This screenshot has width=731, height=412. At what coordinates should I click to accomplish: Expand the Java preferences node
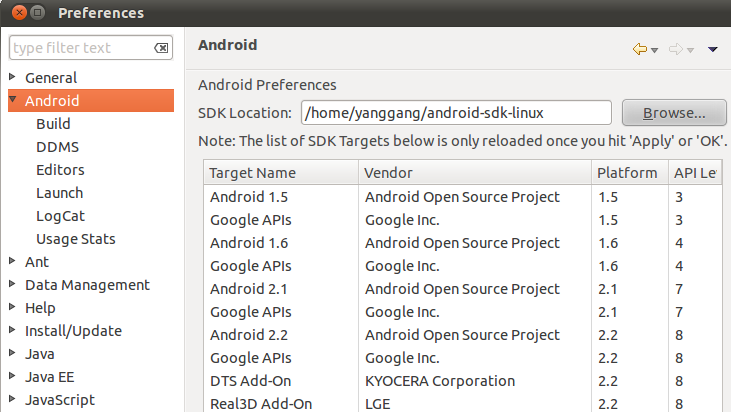point(12,353)
